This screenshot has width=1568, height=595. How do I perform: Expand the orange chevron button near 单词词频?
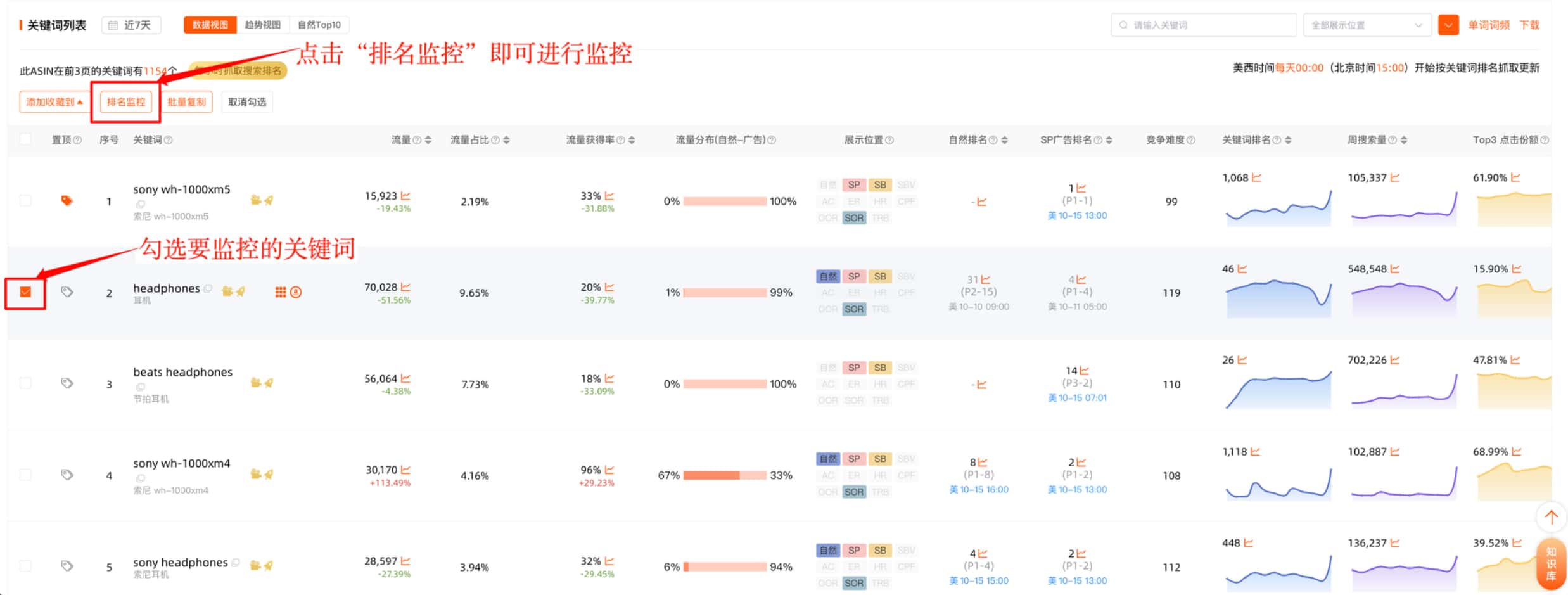pyautogui.click(x=1448, y=25)
